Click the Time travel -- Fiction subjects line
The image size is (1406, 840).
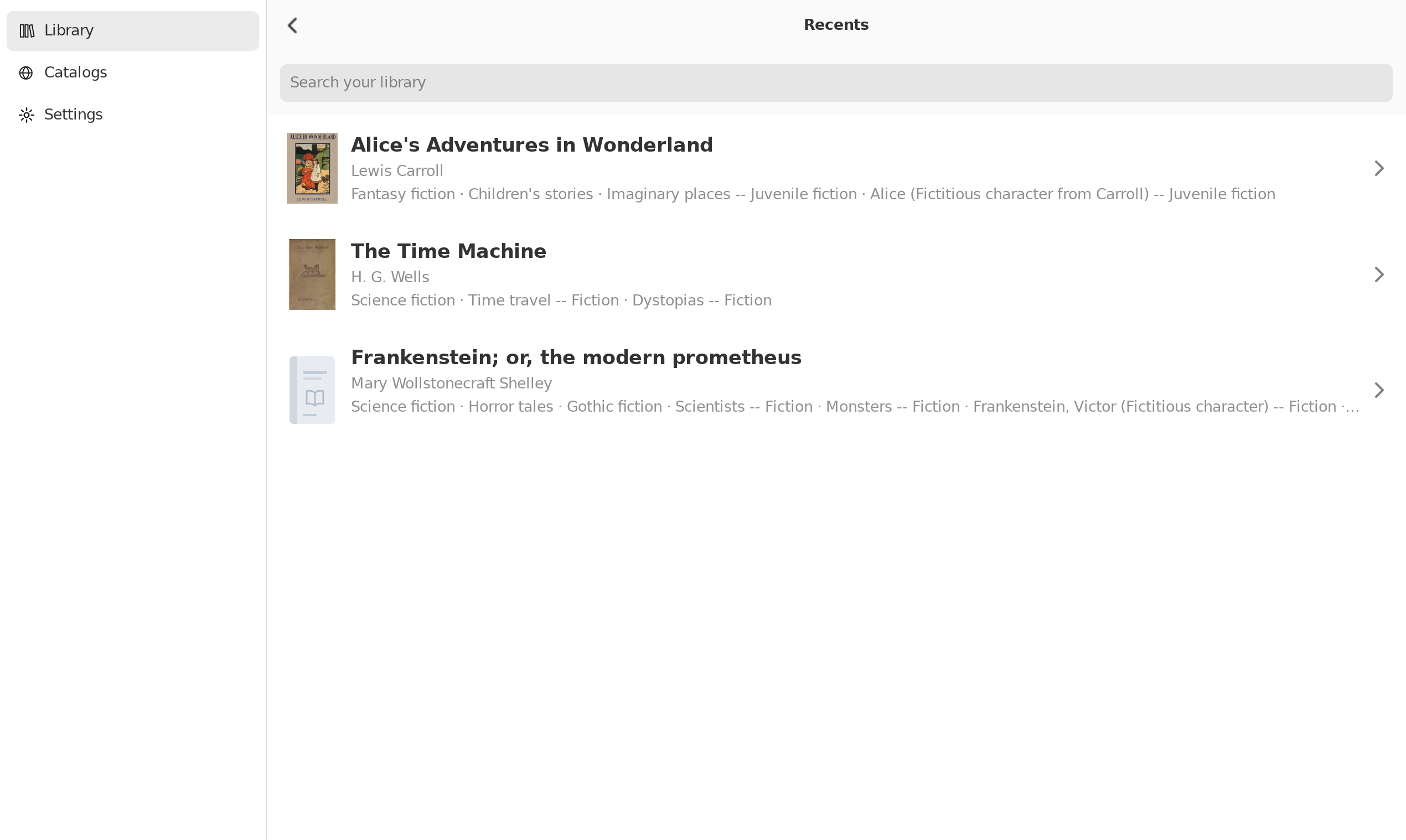click(561, 300)
